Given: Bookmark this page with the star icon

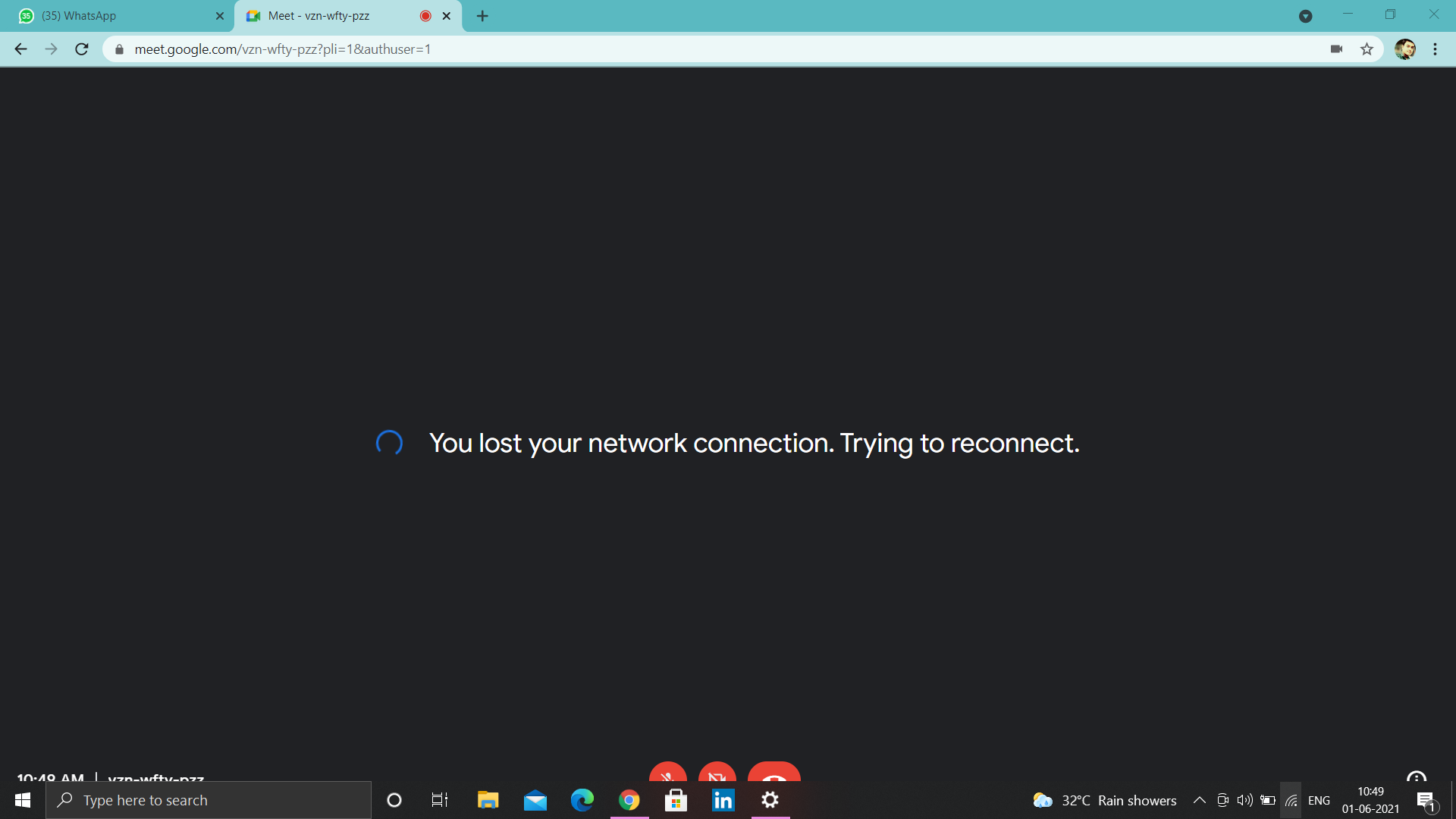Looking at the screenshot, I should coord(1367,49).
